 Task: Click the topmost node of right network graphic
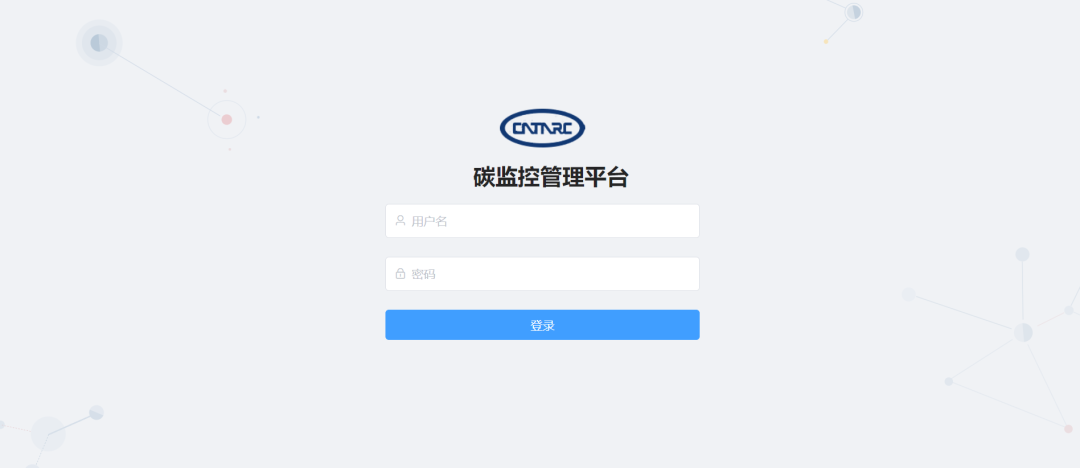click(1022, 254)
